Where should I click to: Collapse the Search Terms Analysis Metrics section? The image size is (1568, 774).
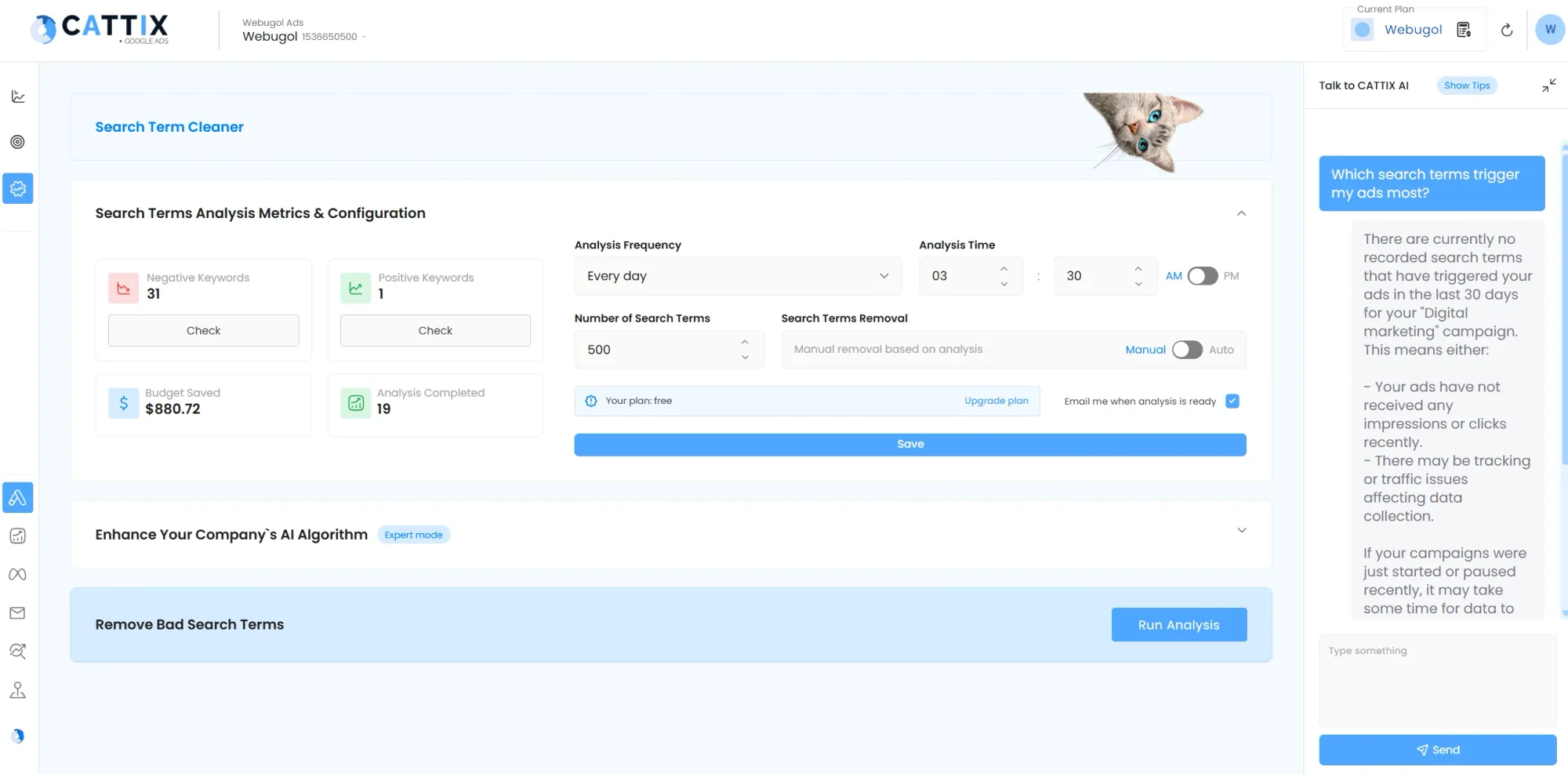click(x=1241, y=213)
